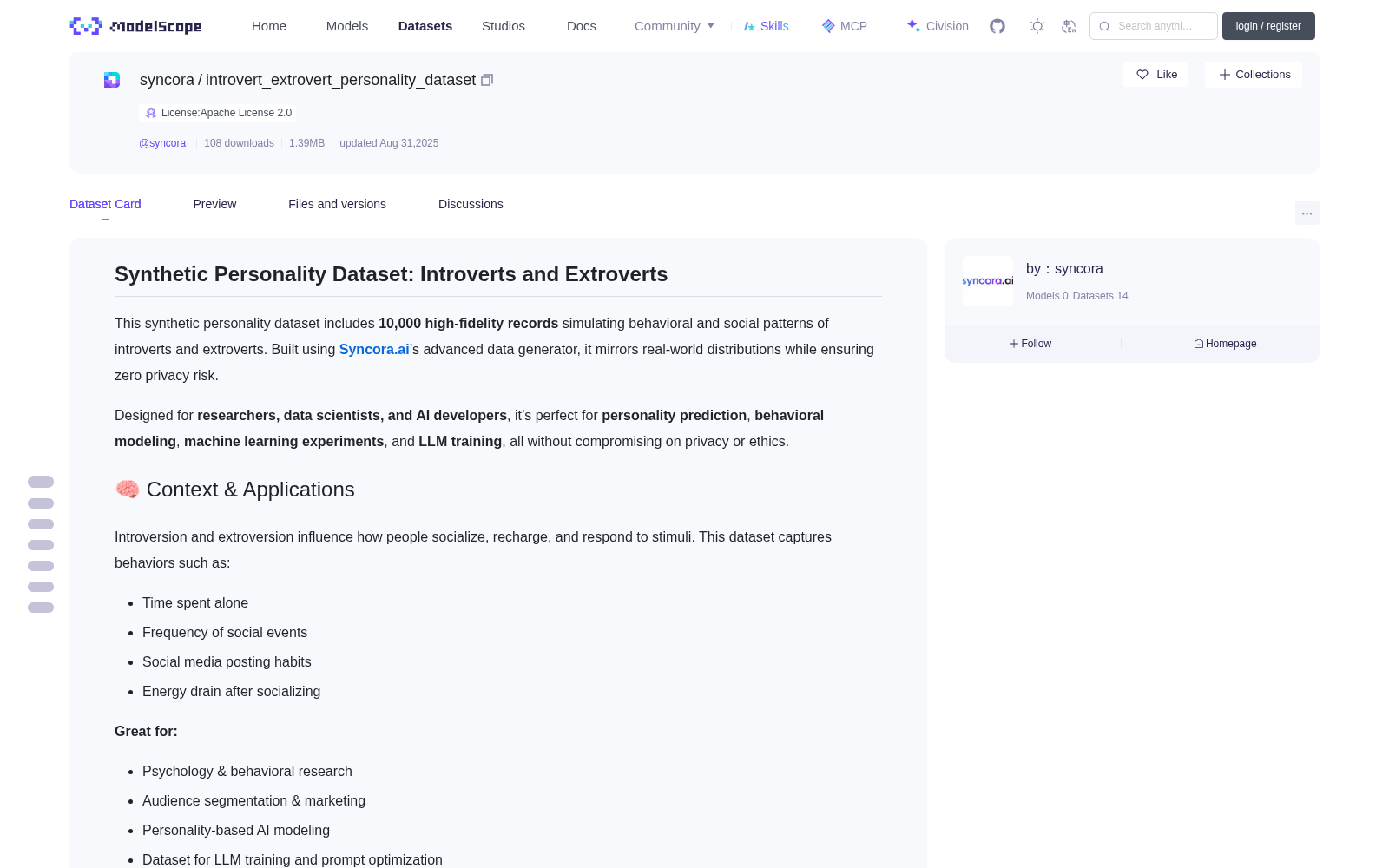Click the heart Like button
The image size is (1389, 868).
1155,75
